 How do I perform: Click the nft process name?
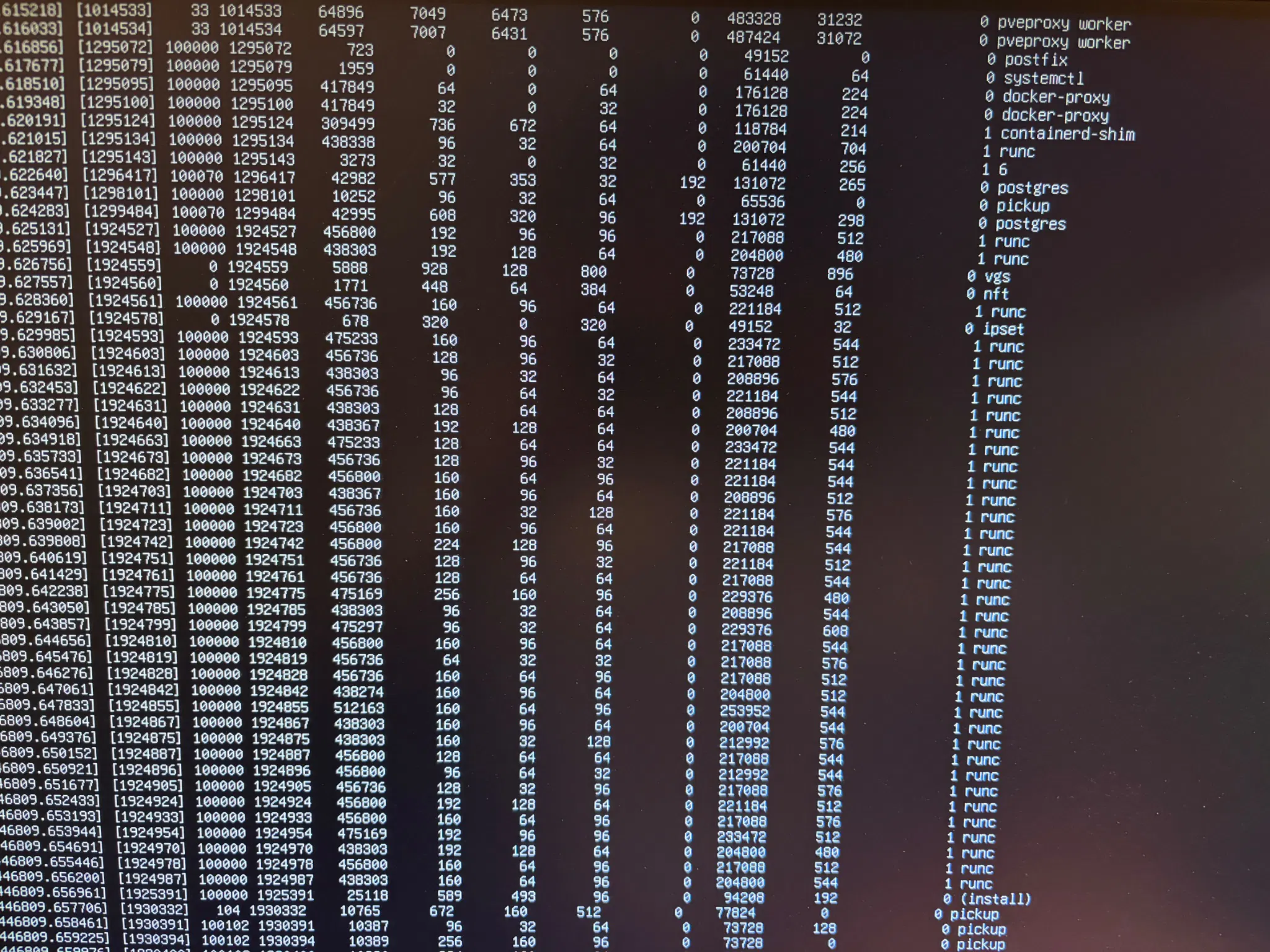click(995, 294)
